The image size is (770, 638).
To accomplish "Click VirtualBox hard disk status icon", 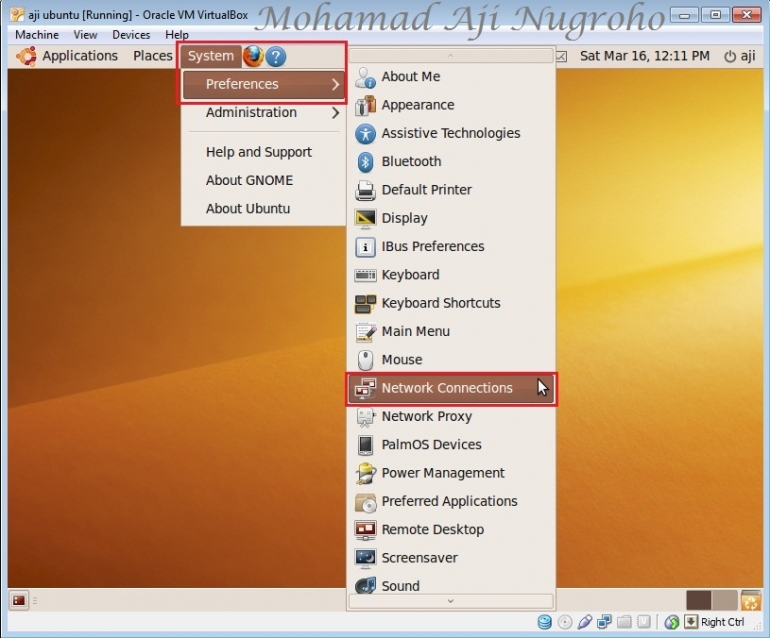I will tap(544, 622).
